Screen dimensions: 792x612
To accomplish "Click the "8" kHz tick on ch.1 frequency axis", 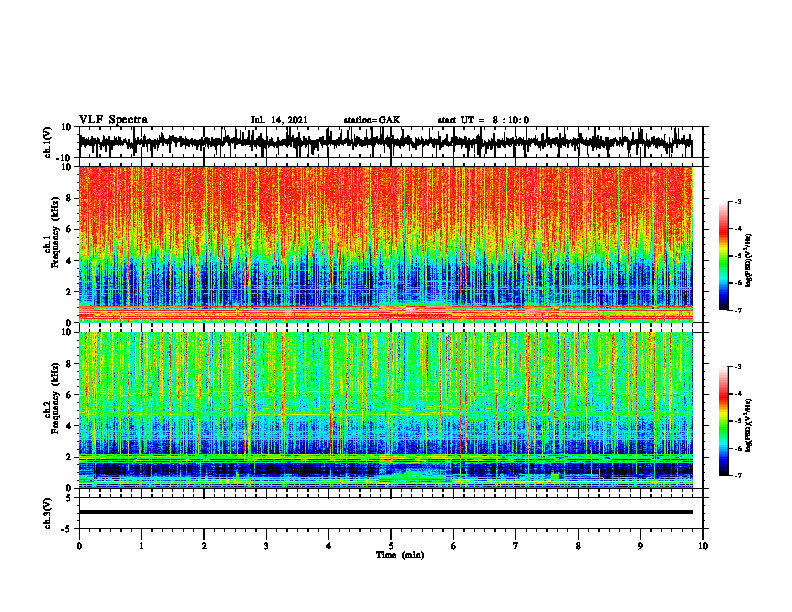I will (x=70, y=198).
